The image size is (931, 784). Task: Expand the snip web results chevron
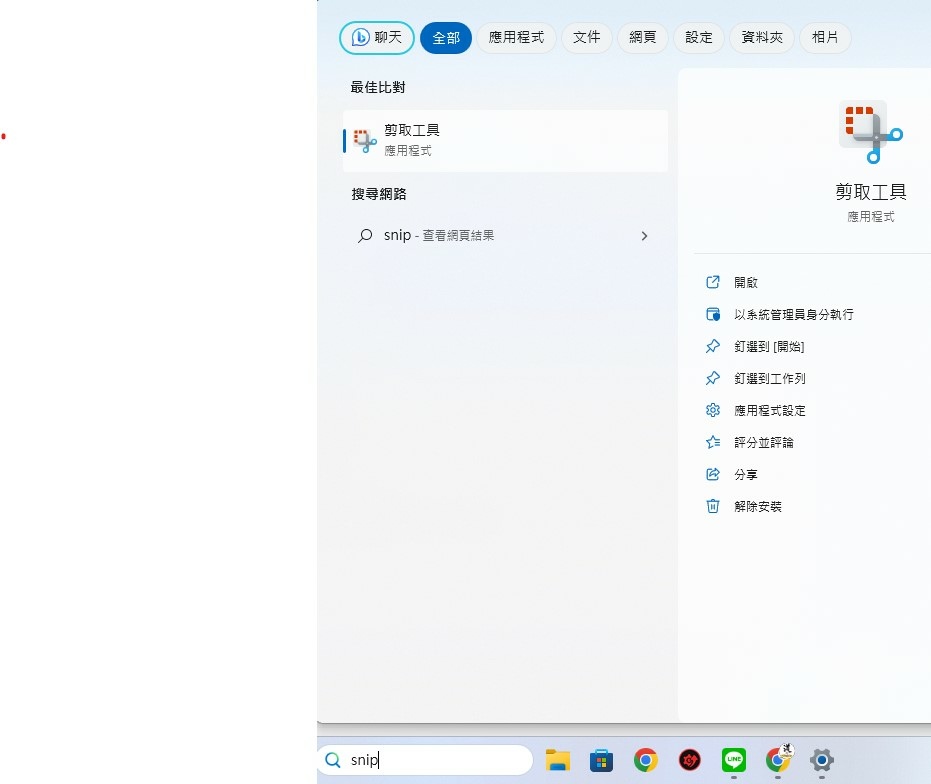tap(644, 235)
